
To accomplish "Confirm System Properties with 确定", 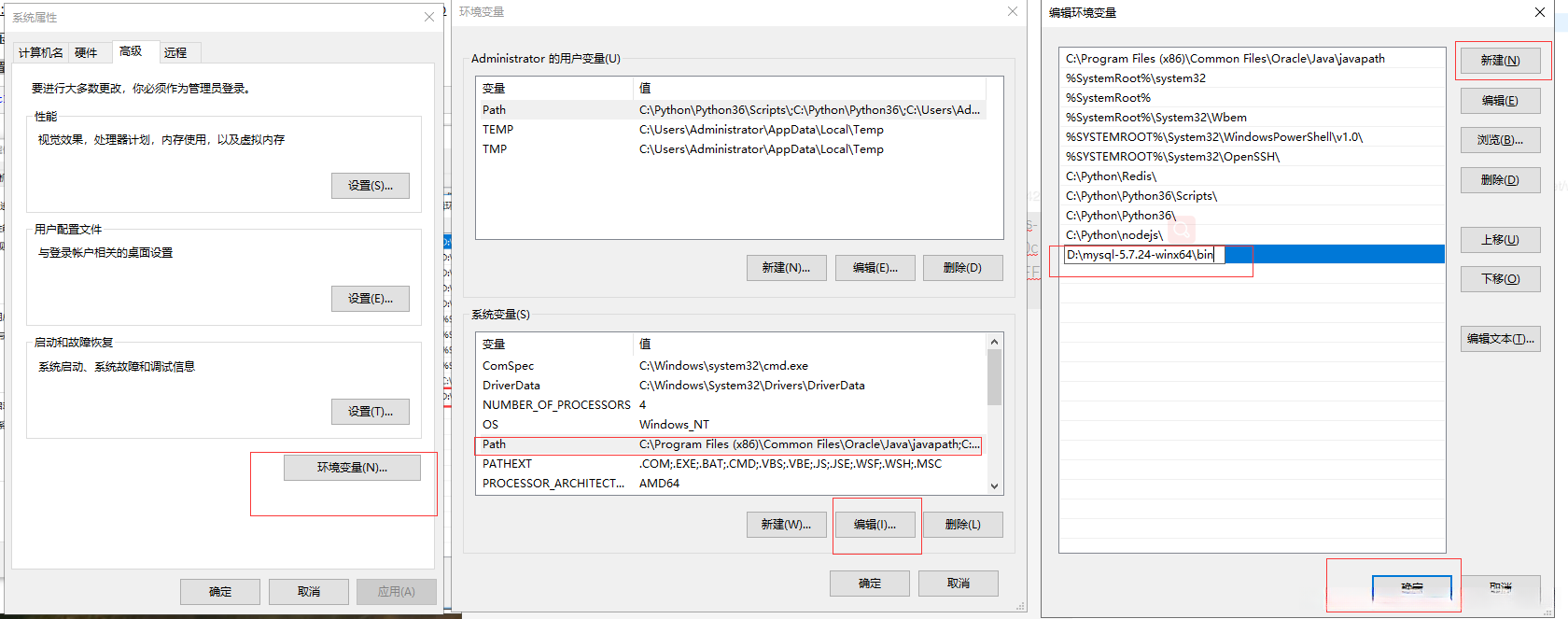I will click(x=220, y=592).
